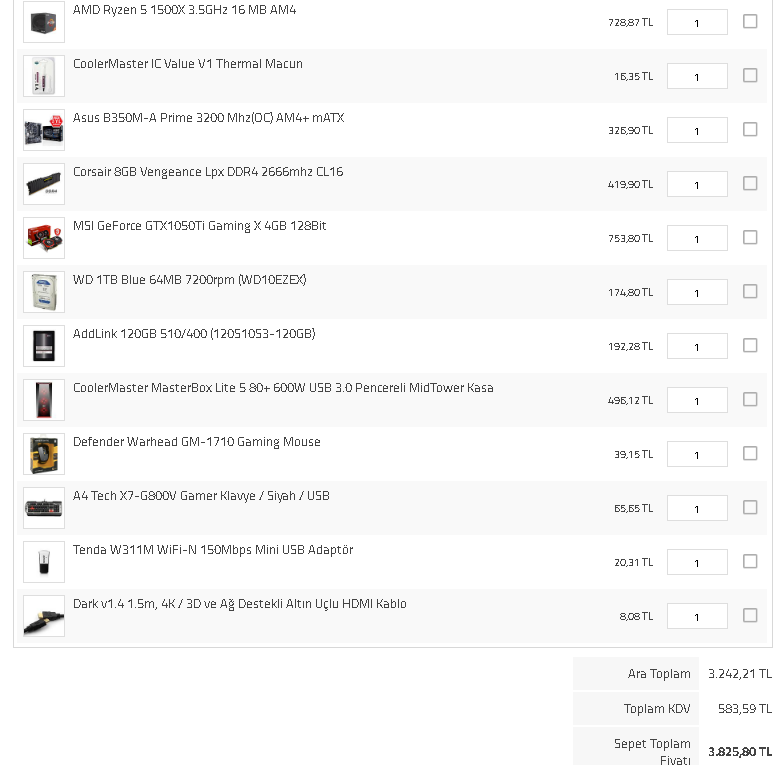Open the CoolerMaster MasterBox Lite 5 product link
The width and height of the screenshot is (781, 765).
click(283, 388)
